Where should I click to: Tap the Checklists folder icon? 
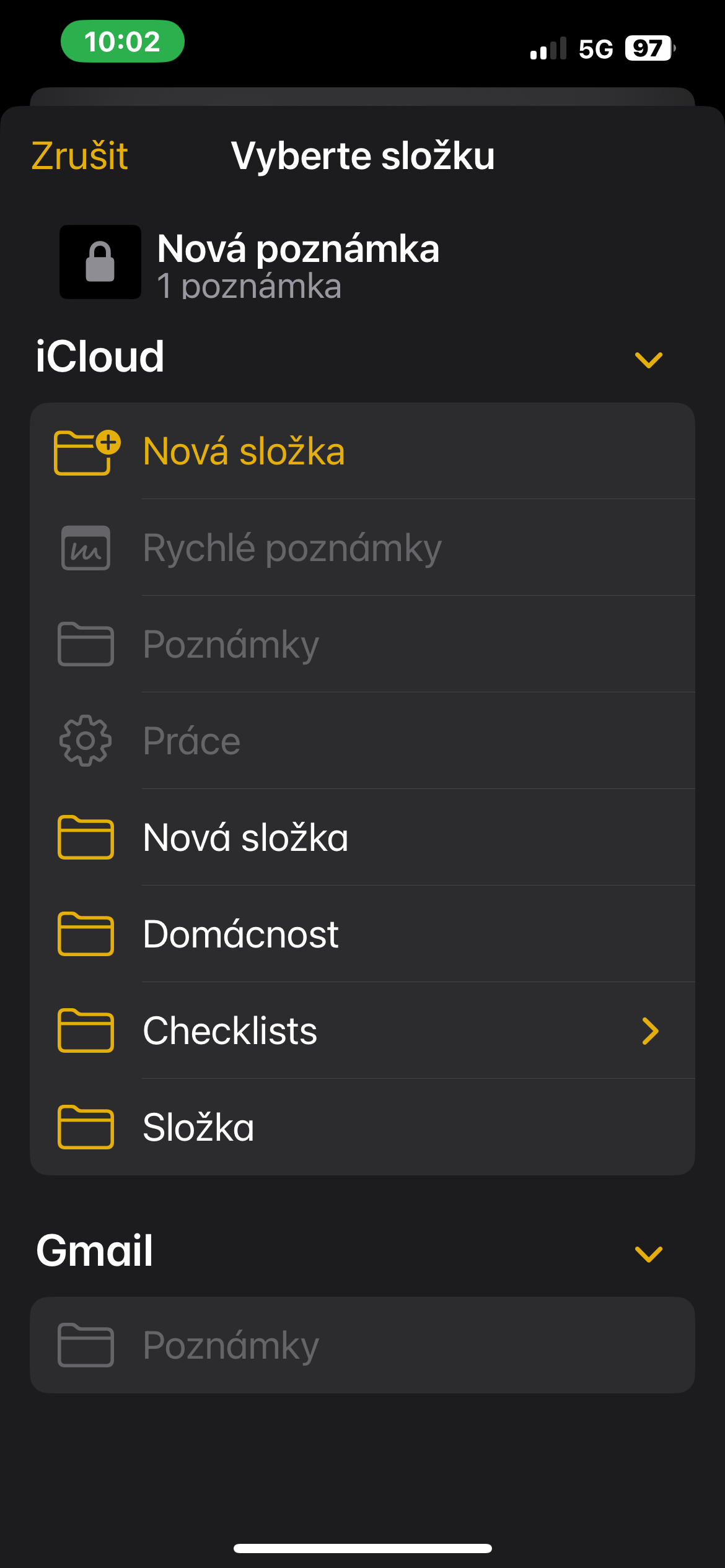[x=86, y=1030]
